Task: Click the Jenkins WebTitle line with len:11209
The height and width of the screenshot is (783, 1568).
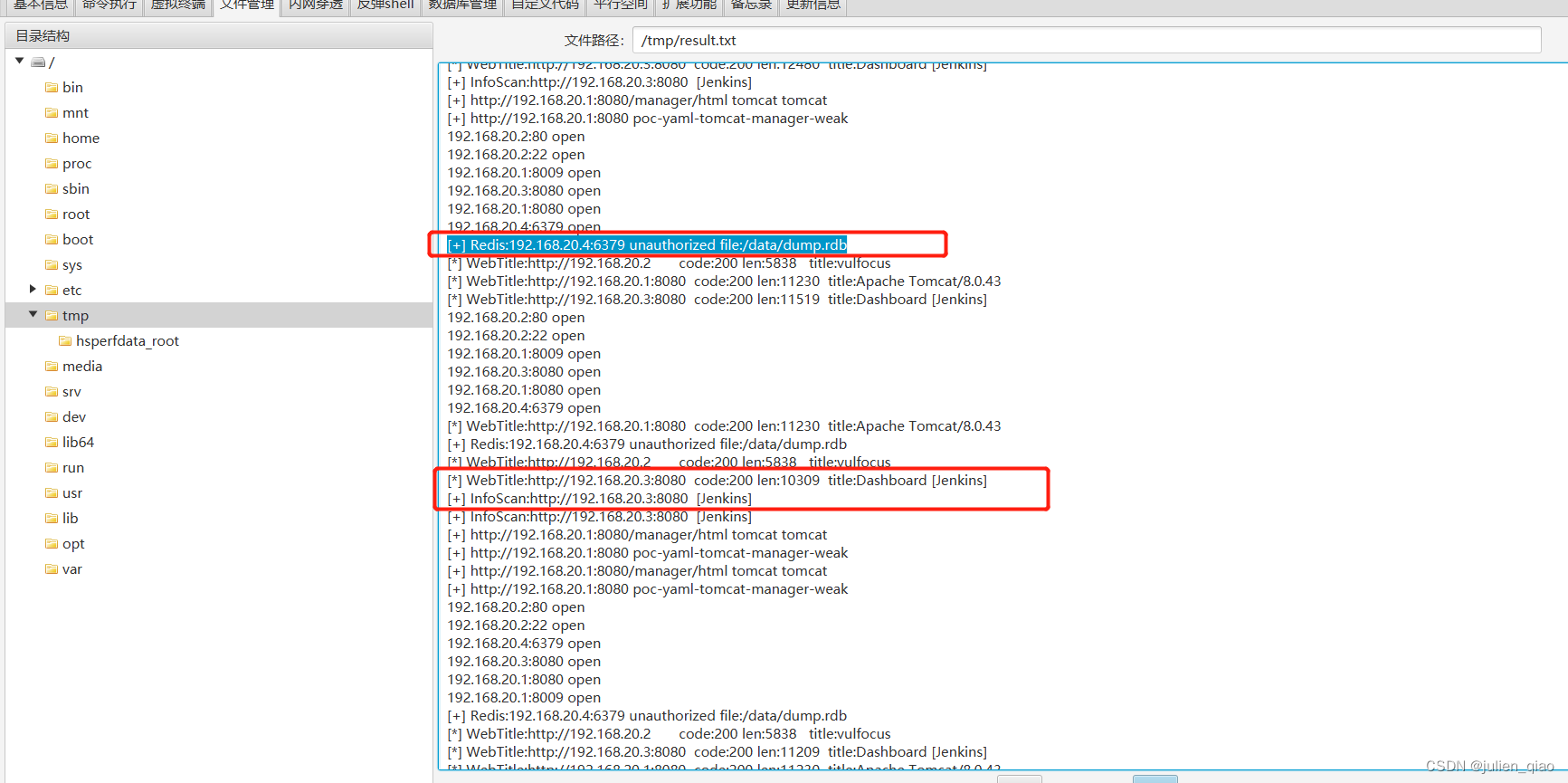Action: [717, 752]
